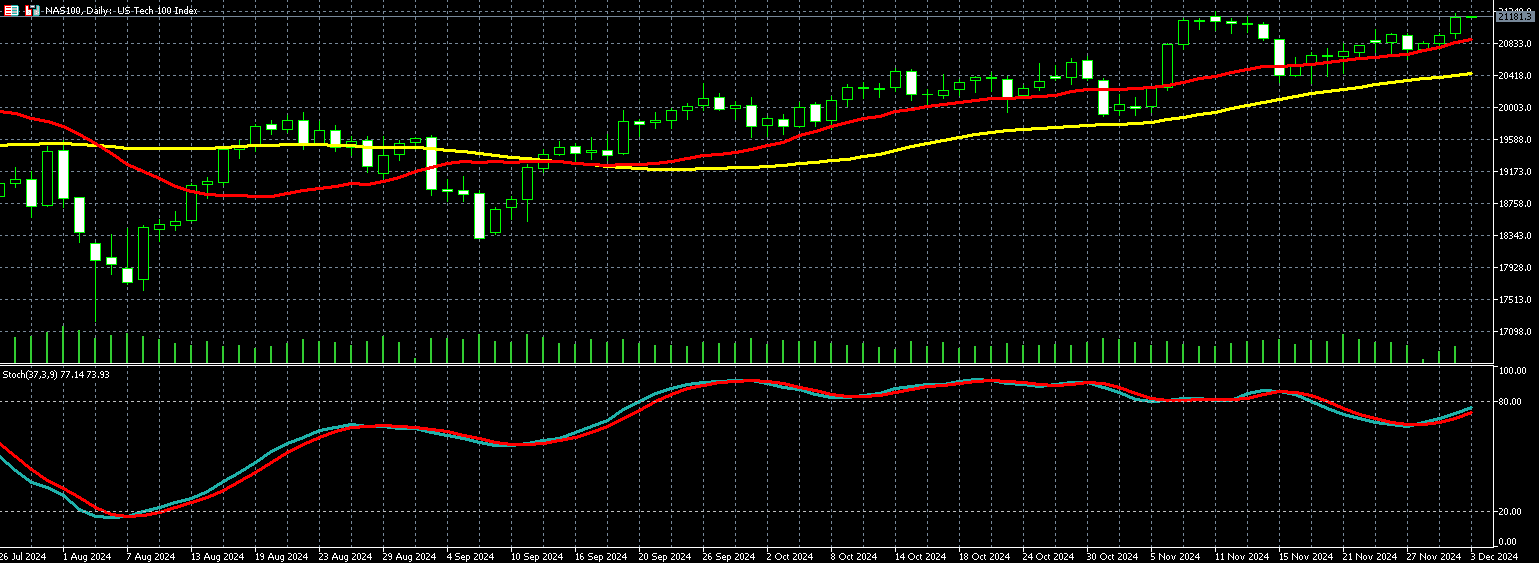
Task: Click the 26 Jul 2024 date label
Action: 24,556
